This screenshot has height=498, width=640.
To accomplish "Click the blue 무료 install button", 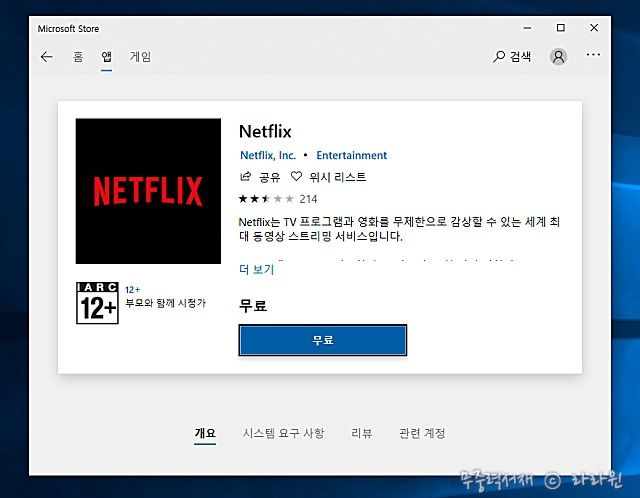I will pyautogui.click(x=322, y=340).
